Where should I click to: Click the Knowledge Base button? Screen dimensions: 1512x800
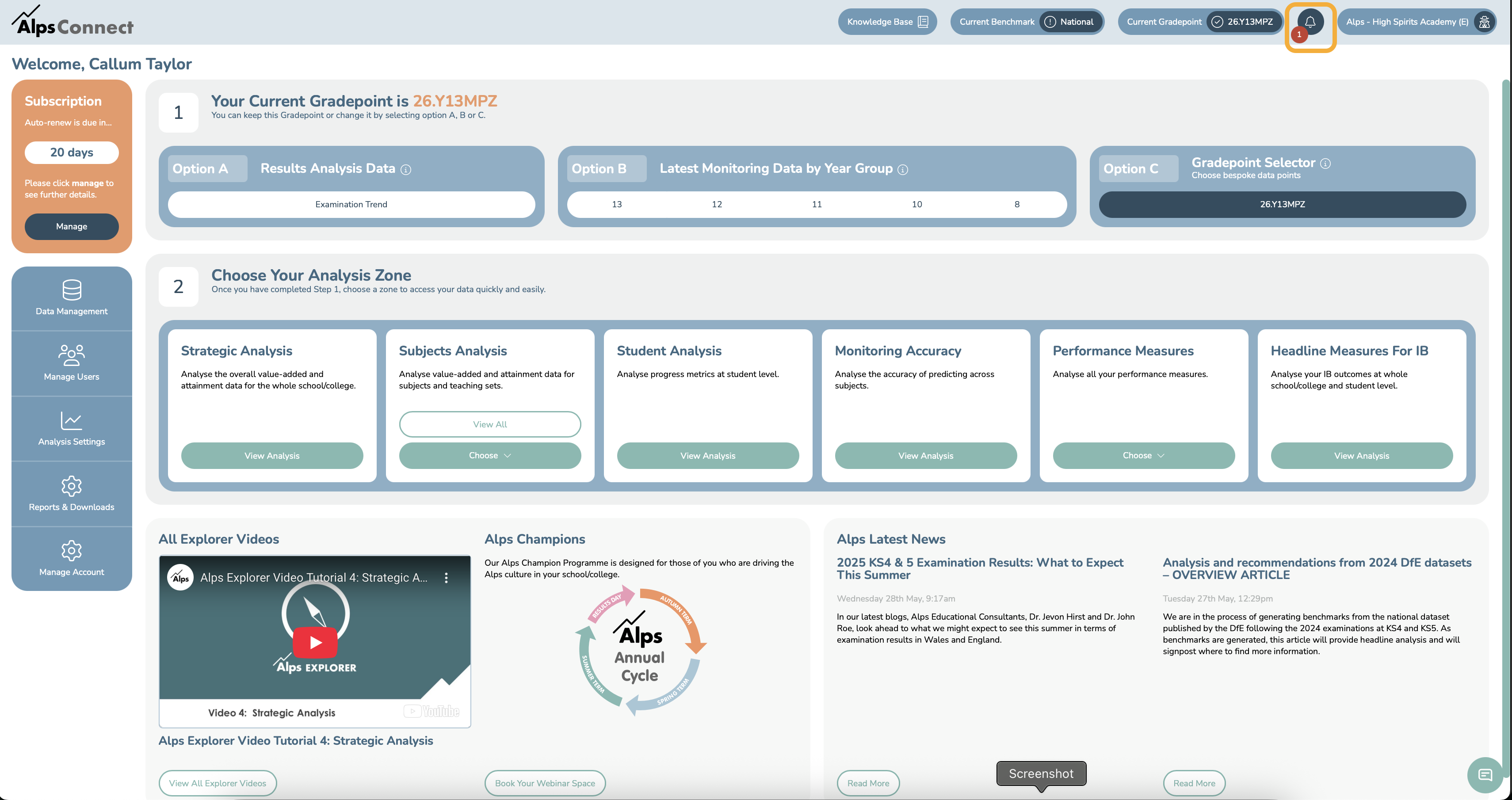(887, 22)
